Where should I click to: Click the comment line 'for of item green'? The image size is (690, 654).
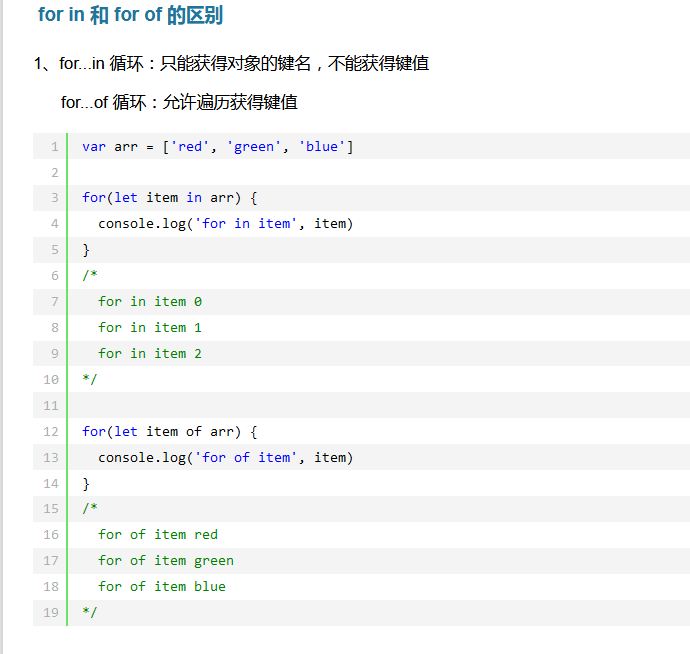(166, 561)
